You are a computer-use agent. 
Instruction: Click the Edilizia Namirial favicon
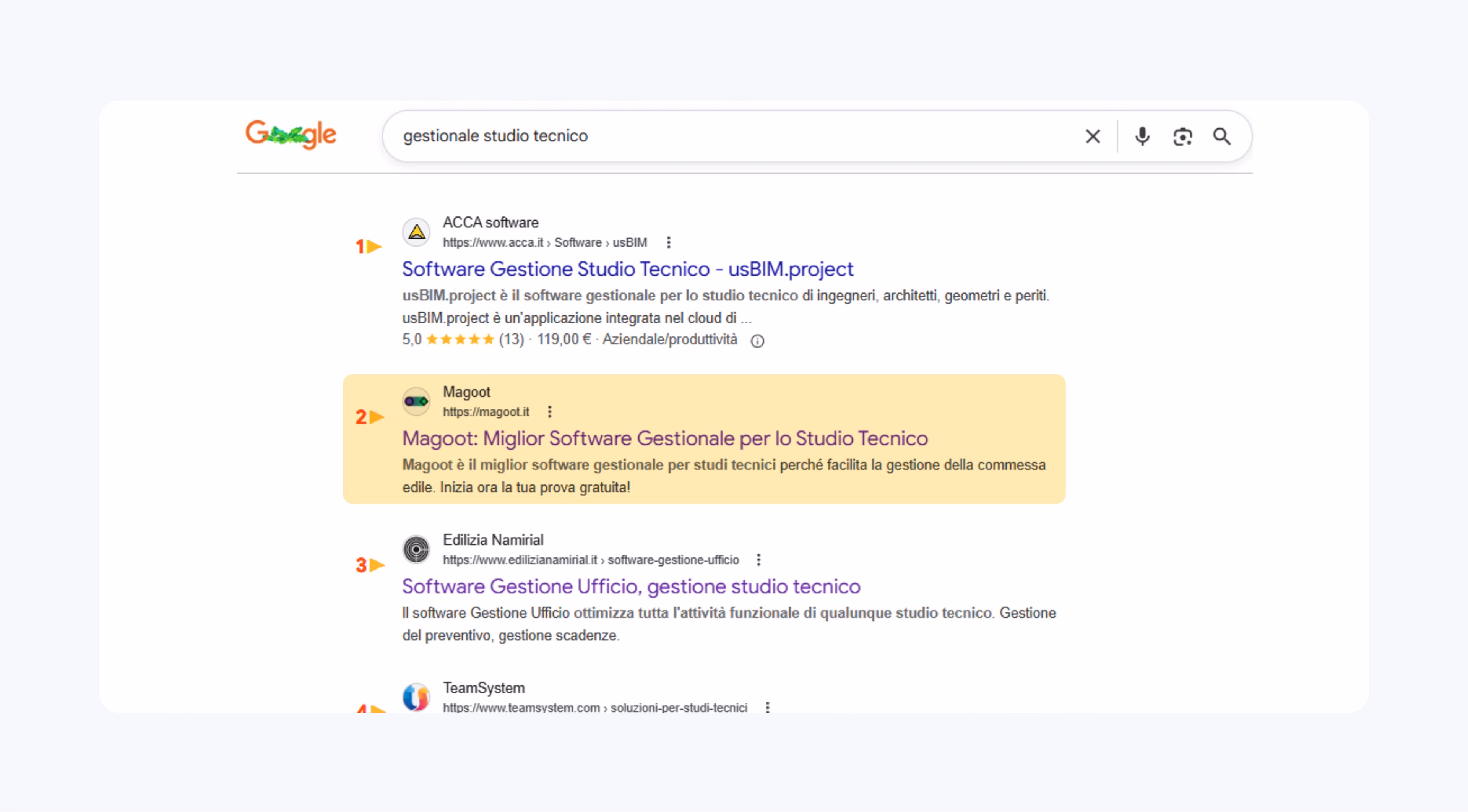click(417, 549)
